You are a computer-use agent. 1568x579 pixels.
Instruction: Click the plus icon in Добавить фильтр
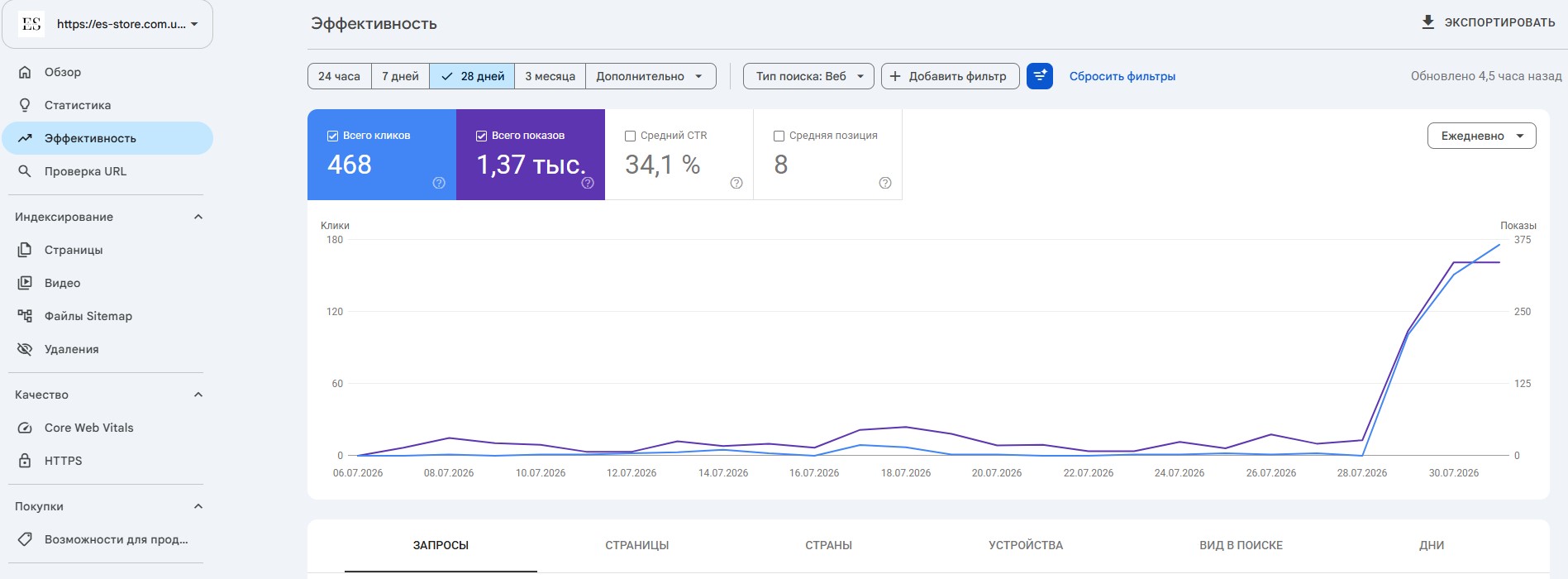(895, 76)
